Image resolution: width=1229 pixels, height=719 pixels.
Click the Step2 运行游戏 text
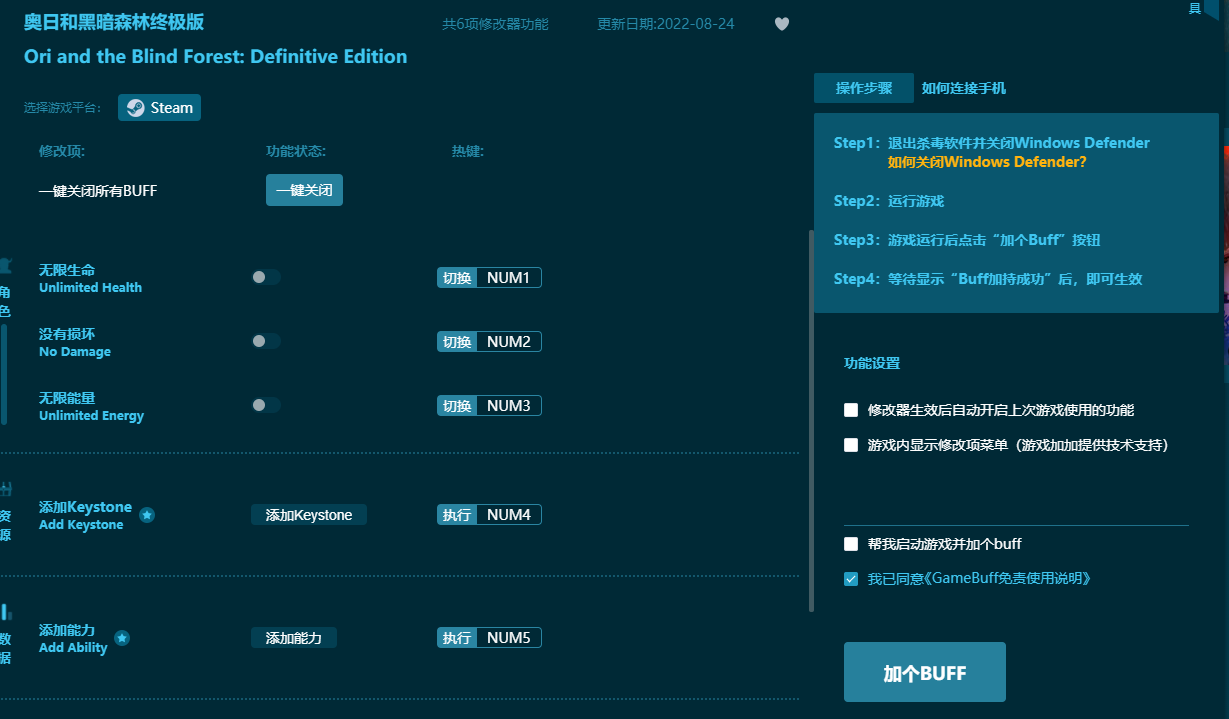pos(889,201)
